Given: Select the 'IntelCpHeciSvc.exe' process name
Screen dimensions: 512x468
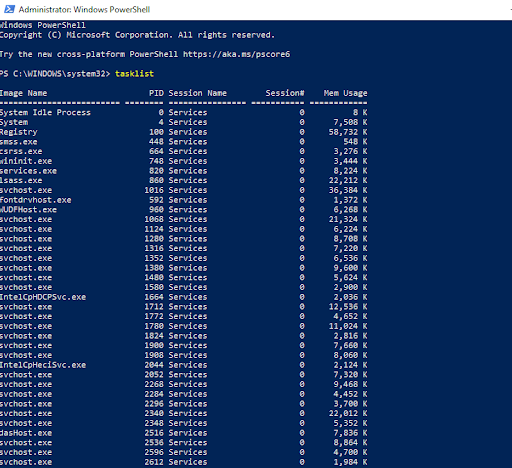Looking at the screenshot, I should click(43, 365).
